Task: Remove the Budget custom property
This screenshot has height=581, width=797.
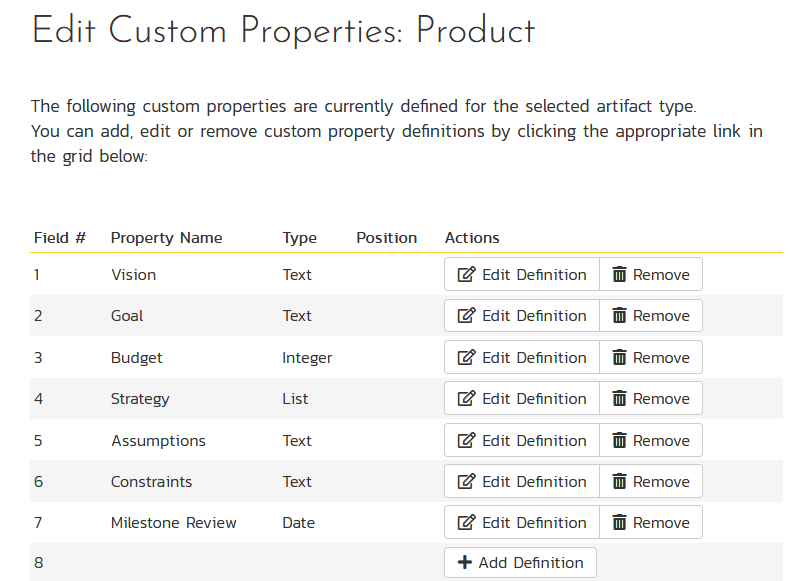Action: (651, 358)
